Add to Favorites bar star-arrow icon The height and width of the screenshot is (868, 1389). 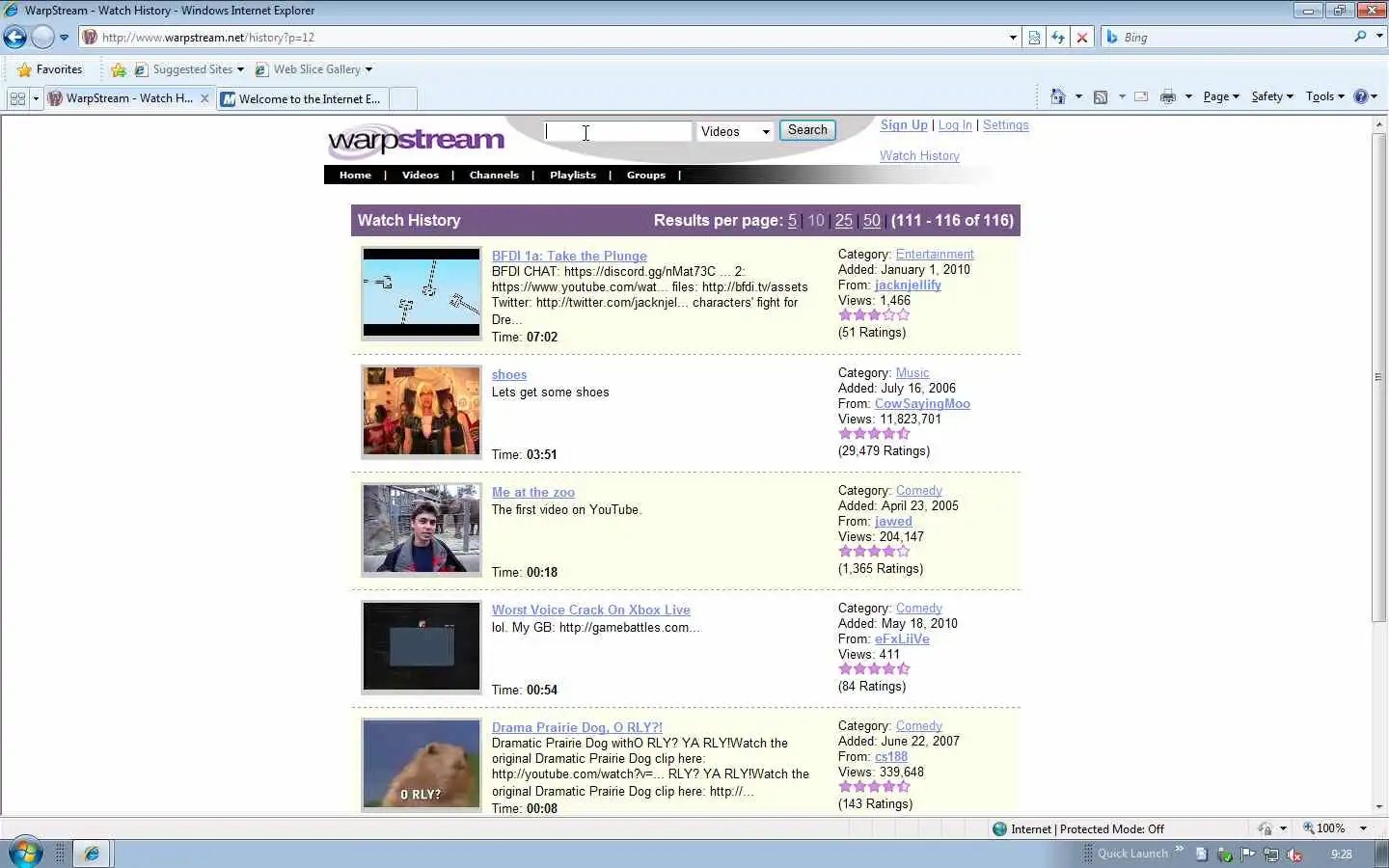pos(119,69)
